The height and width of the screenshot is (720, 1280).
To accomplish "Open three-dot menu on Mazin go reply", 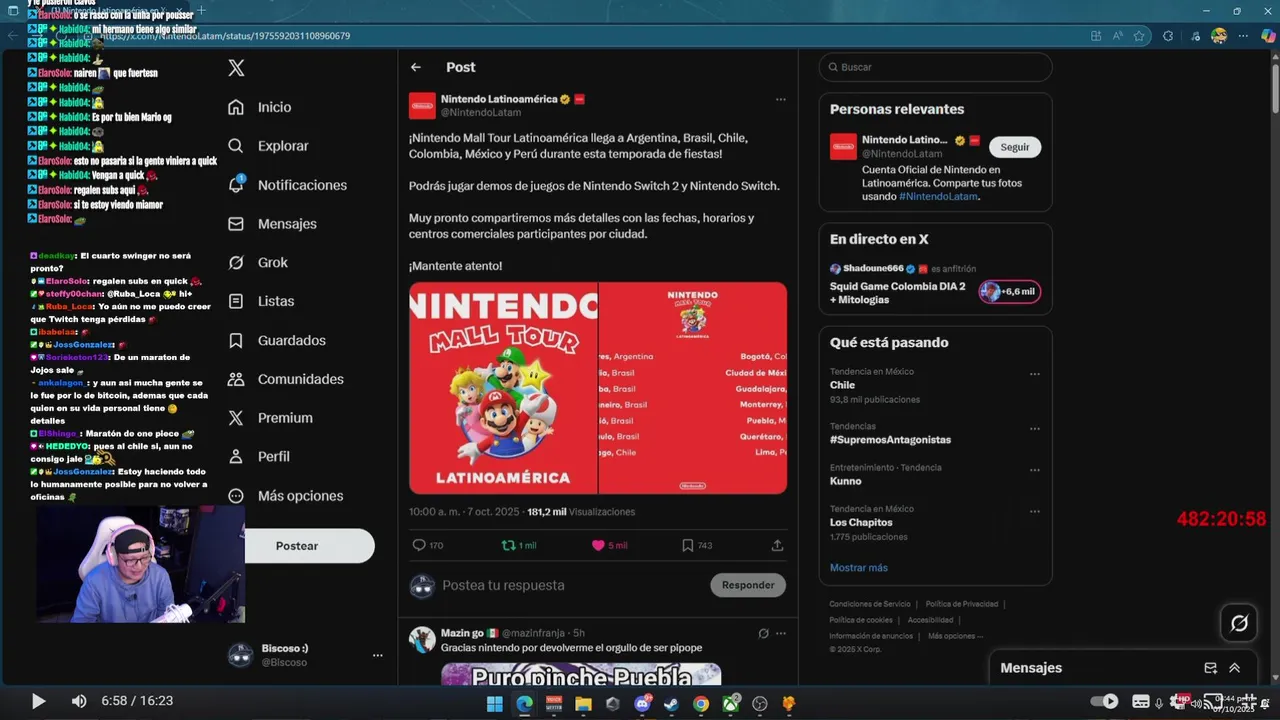I will coord(781,633).
